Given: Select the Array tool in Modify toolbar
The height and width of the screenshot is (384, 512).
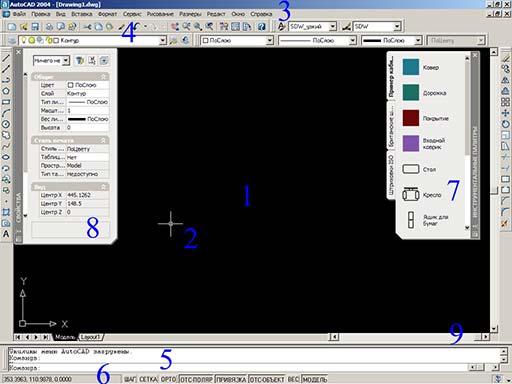Looking at the screenshot, I should point(505,102).
